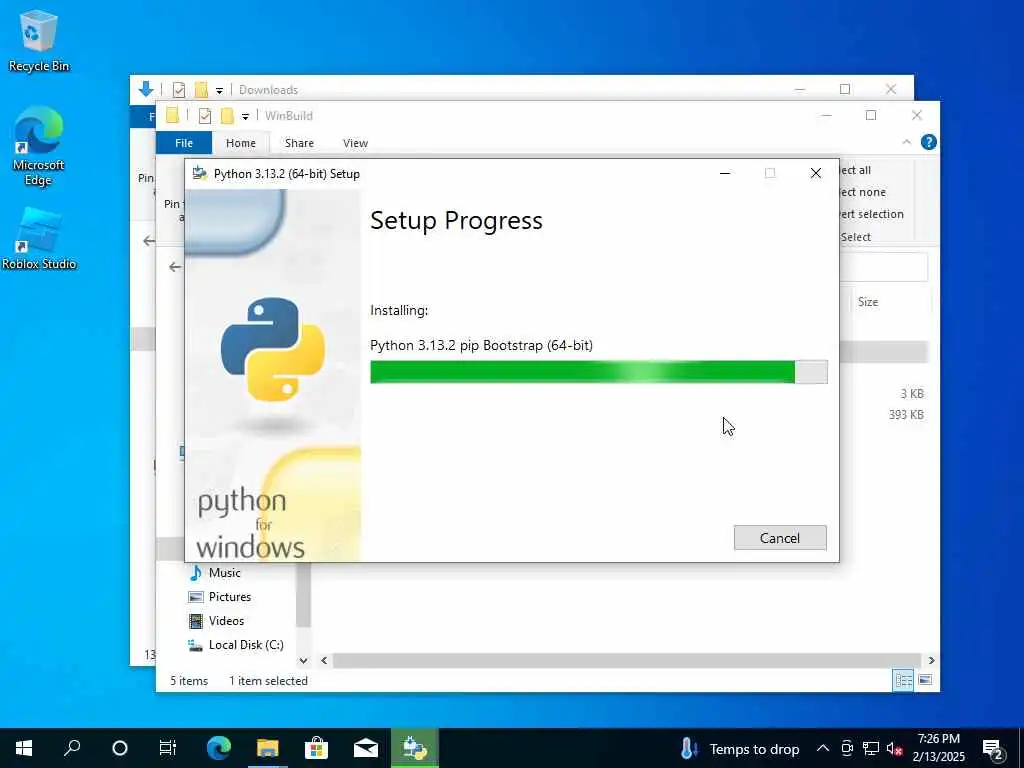Open Local Disk (C:) in navigation pane
Screen dimensions: 1024x768
pos(236,645)
